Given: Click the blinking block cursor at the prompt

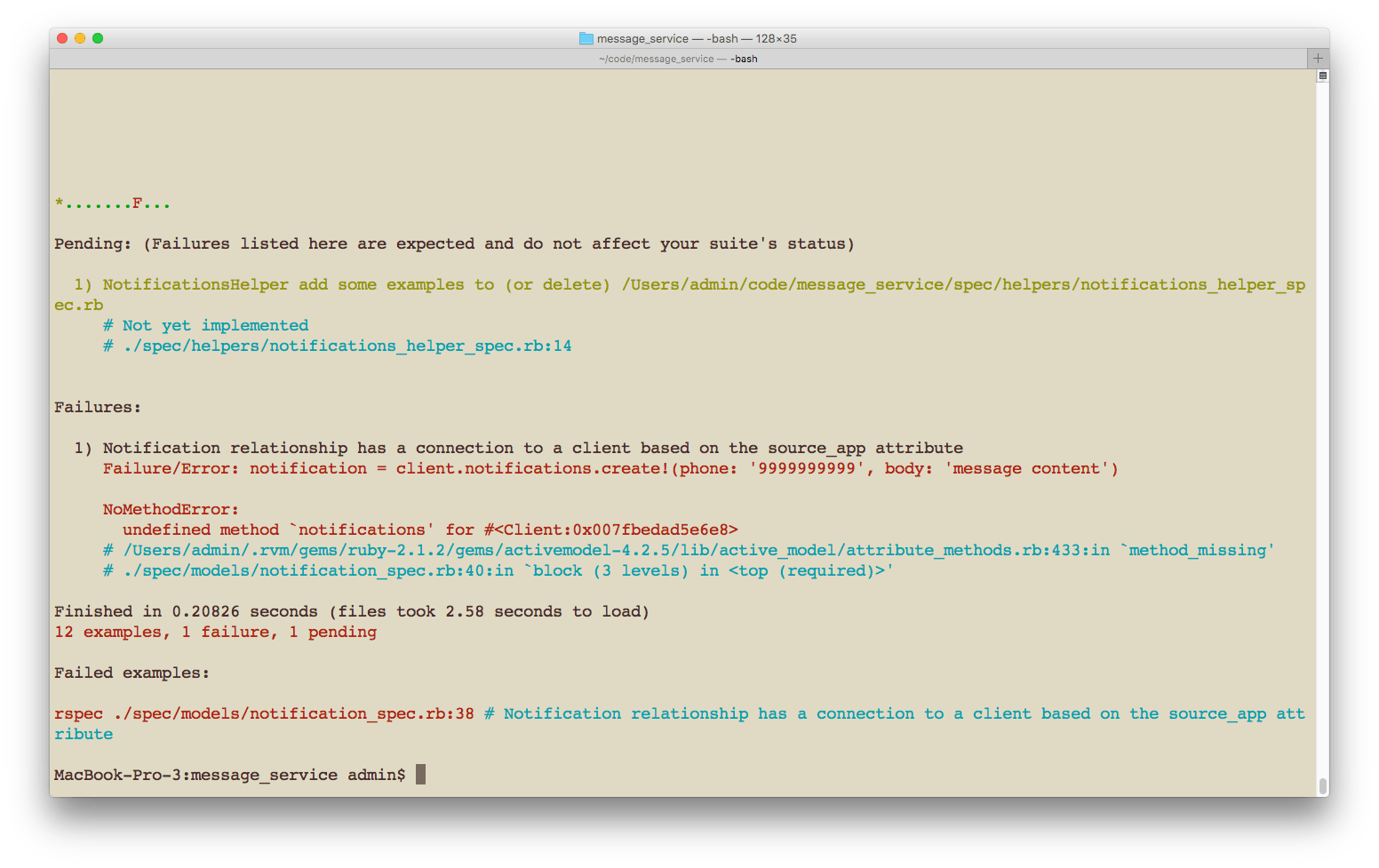Looking at the screenshot, I should (x=418, y=774).
